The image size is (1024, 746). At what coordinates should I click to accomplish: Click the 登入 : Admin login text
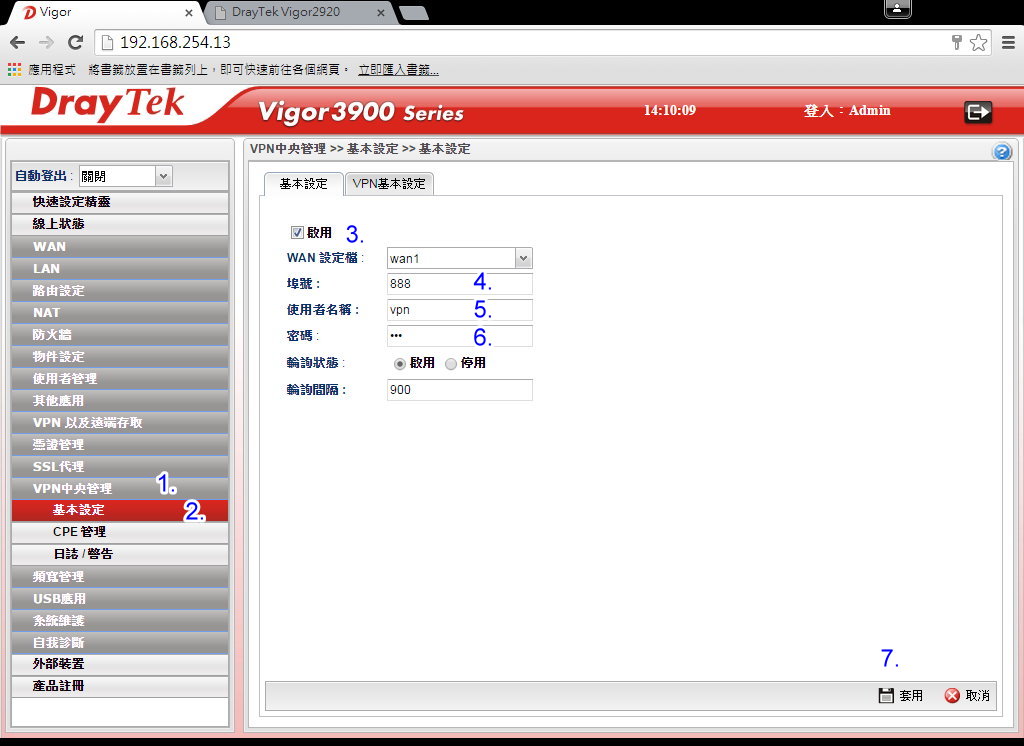coord(847,110)
